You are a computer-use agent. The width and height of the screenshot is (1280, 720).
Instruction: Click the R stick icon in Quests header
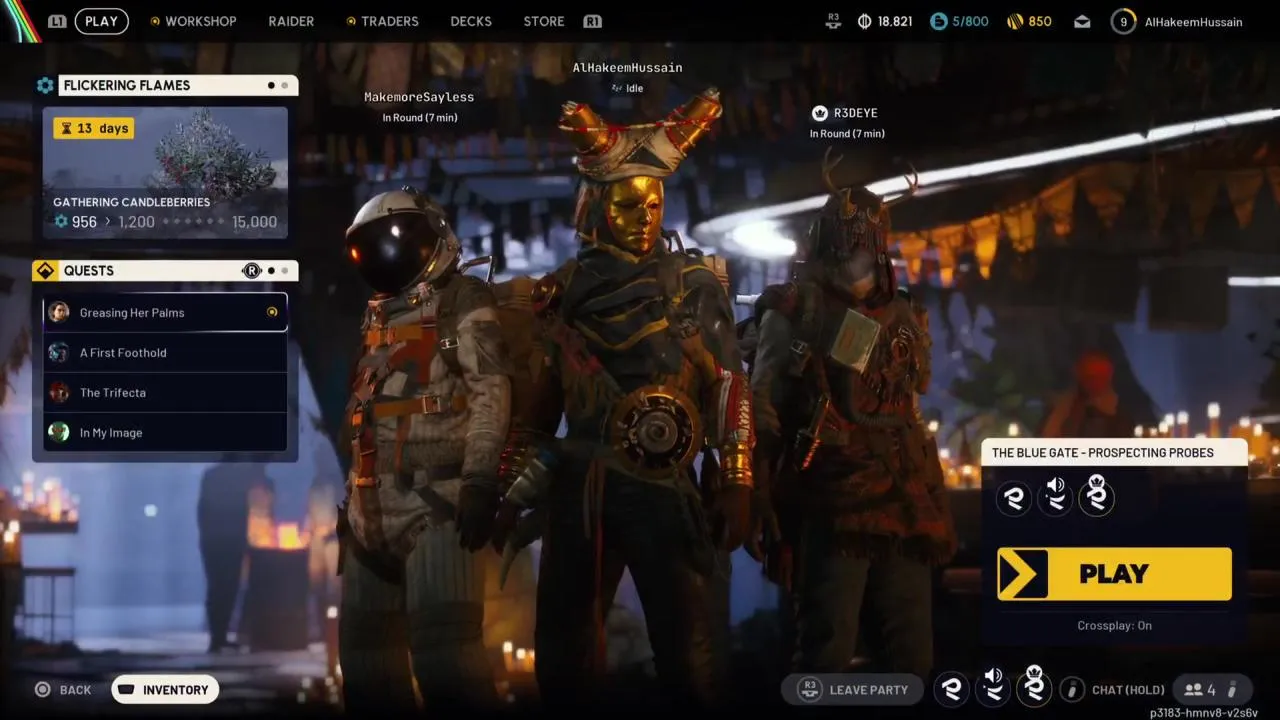click(251, 271)
